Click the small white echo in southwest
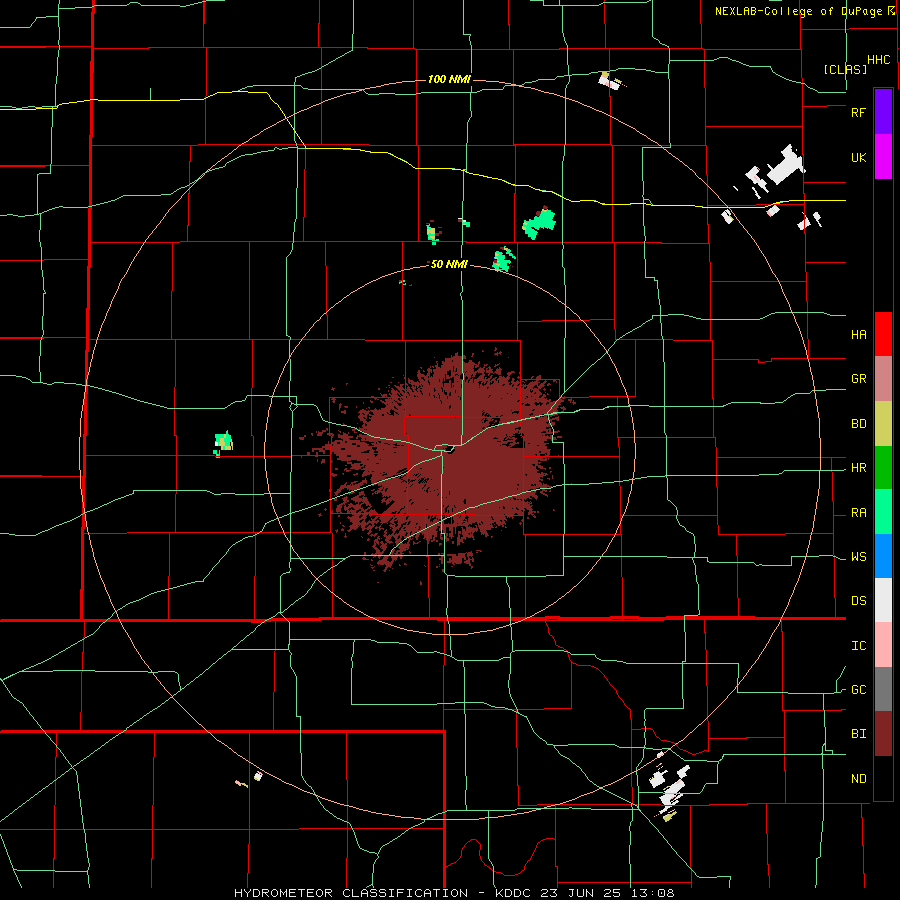This screenshot has height=900, width=900. tap(258, 776)
